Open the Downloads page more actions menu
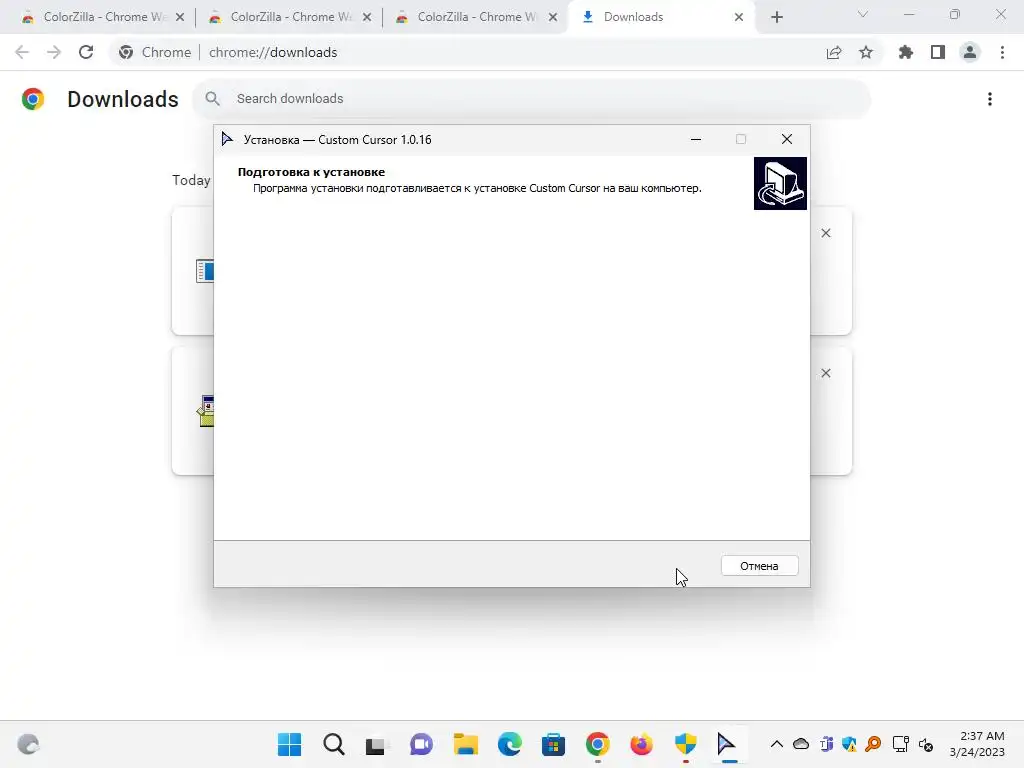This screenshot has height=768, width=1024. pyautogui.click(x=990, y=99)
